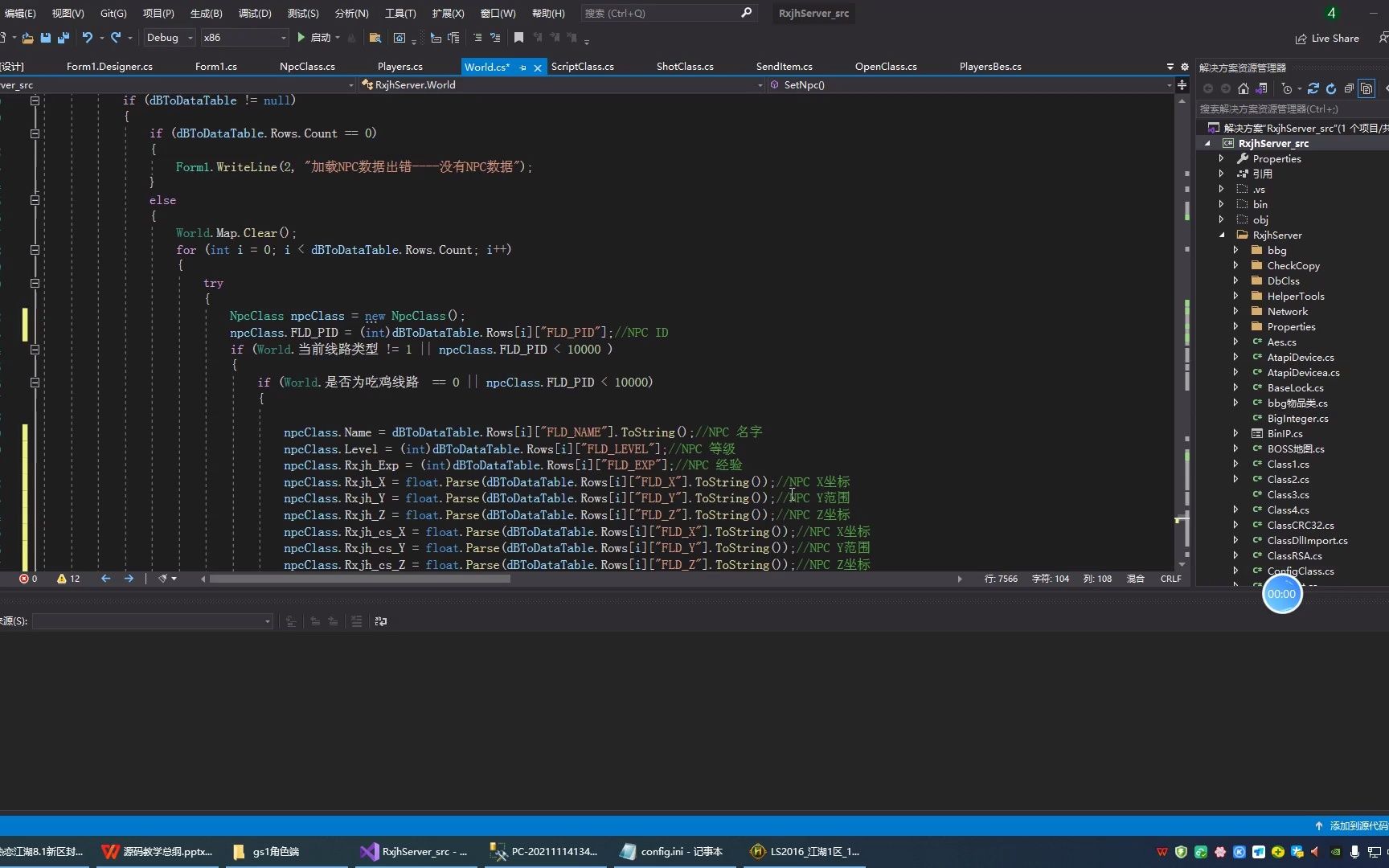Toggle the bookmark icon in toolbar
Screen dimensions: 1389x868
(518, 38)
